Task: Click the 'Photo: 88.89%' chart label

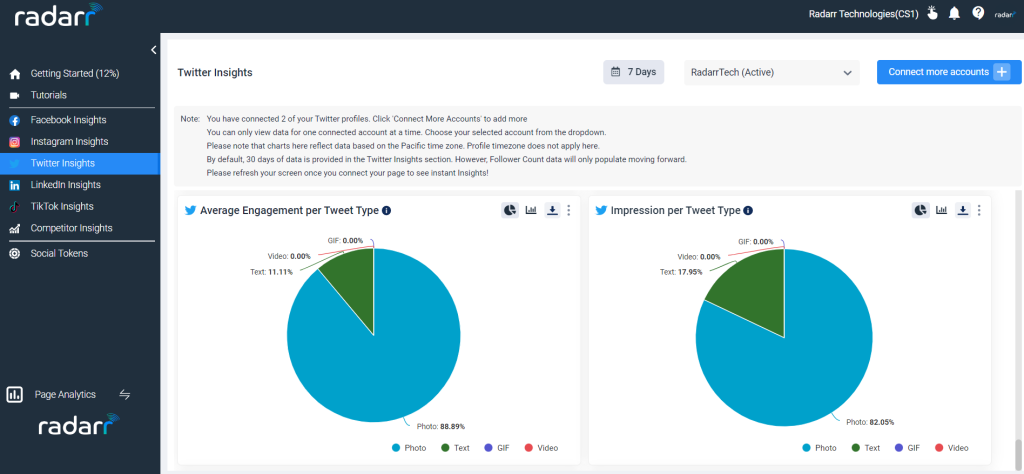Action: click(x=441, y=426)
